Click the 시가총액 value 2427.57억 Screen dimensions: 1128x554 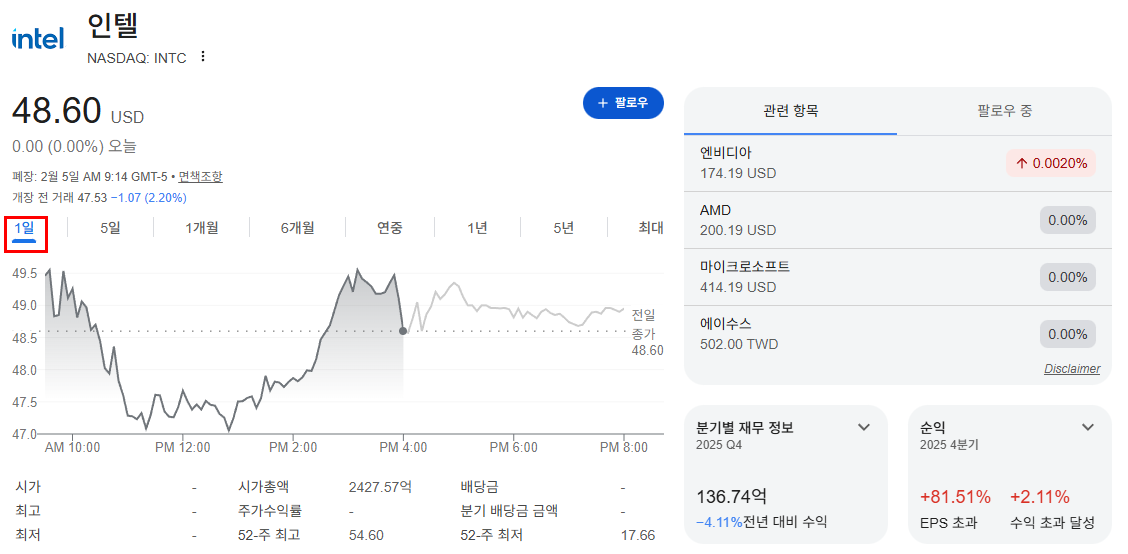pyautogui.click(x=381, y=487)
